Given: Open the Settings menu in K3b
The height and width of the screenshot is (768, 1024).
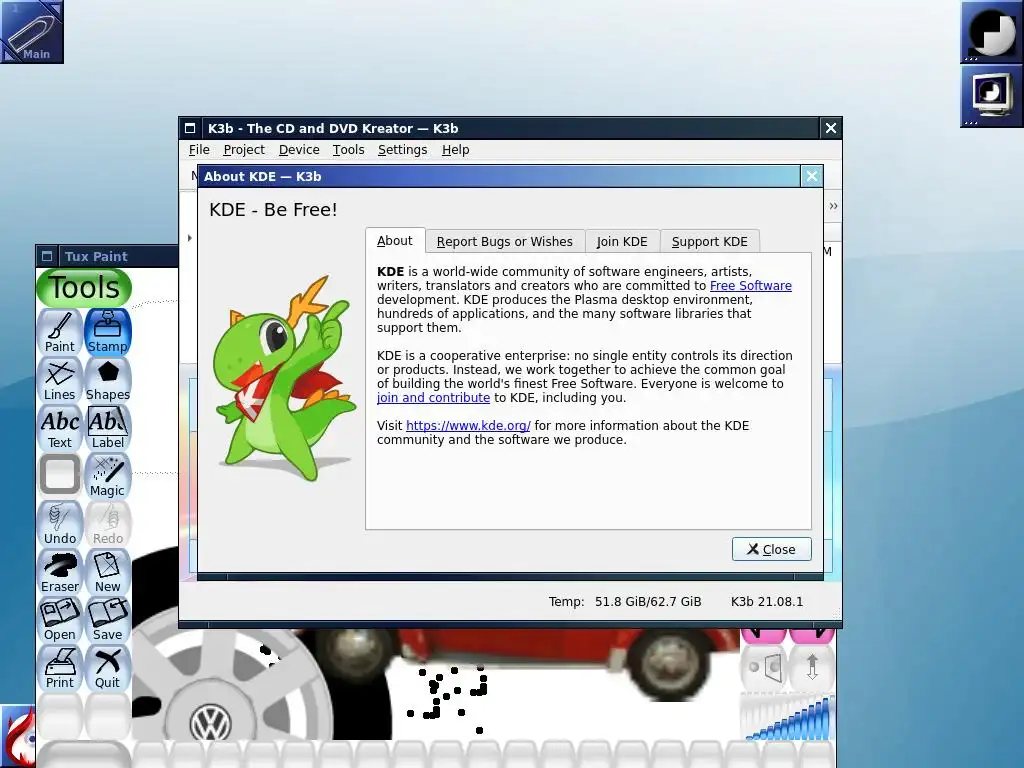Looking at the screenshot, I should tap(402, 150).
